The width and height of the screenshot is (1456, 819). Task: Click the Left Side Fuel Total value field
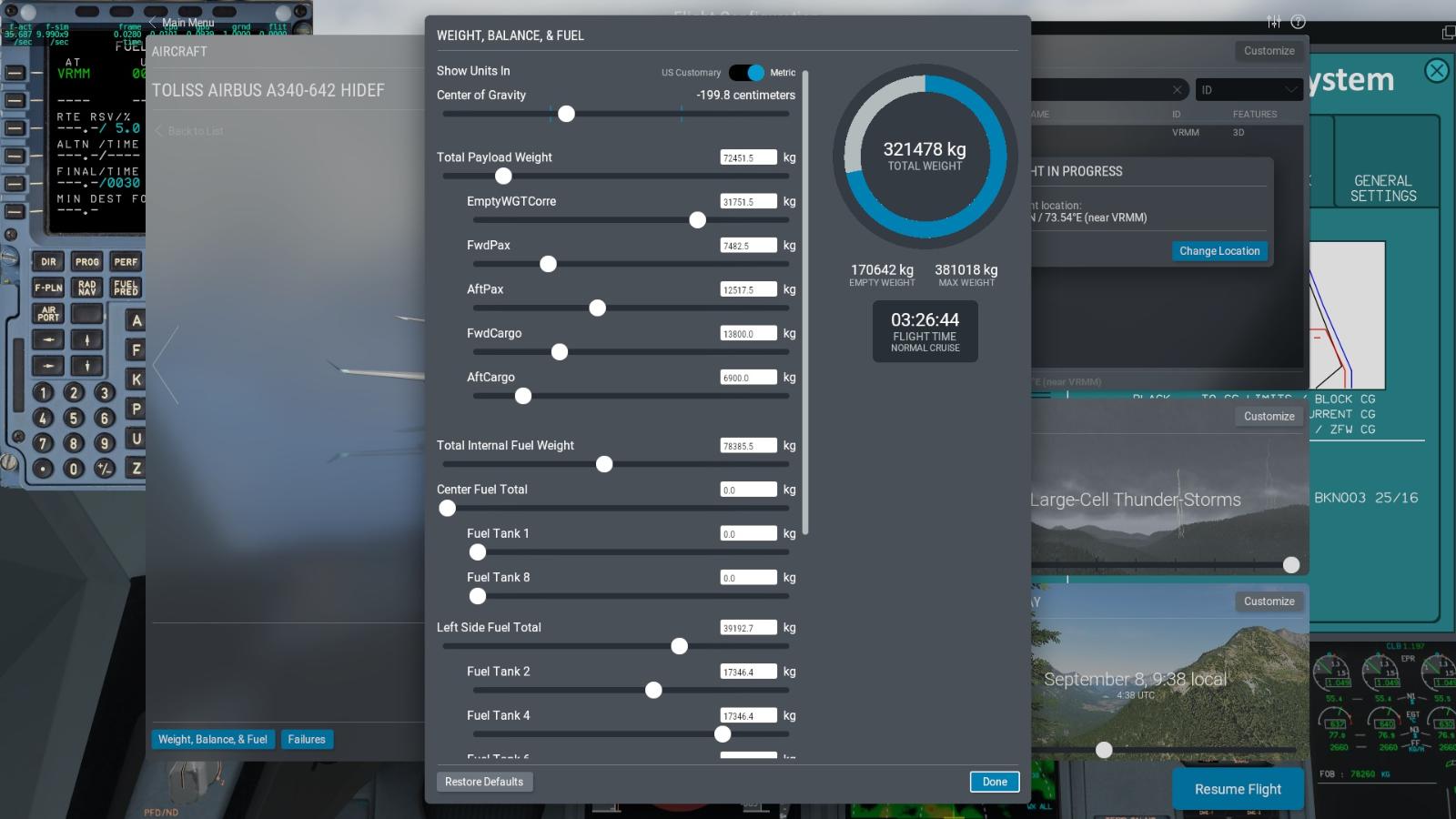coord(749,628)
